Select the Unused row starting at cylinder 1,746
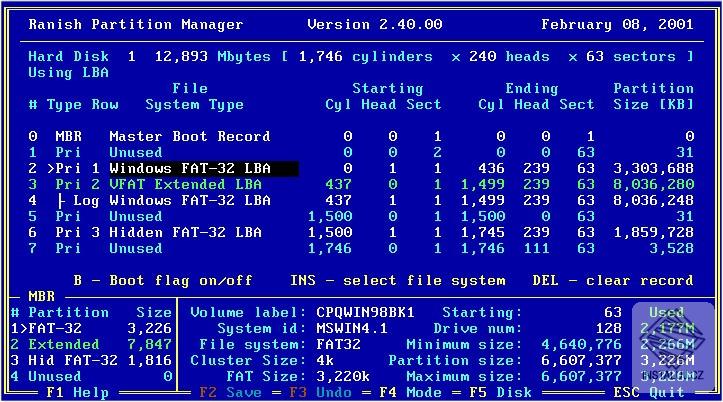 pos(361,248)
